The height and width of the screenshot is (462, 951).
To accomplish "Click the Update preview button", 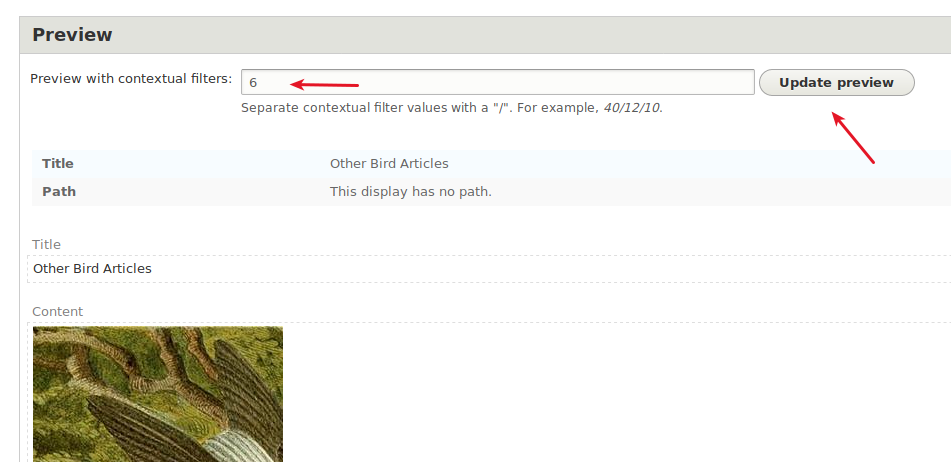I will coord(836,82).
